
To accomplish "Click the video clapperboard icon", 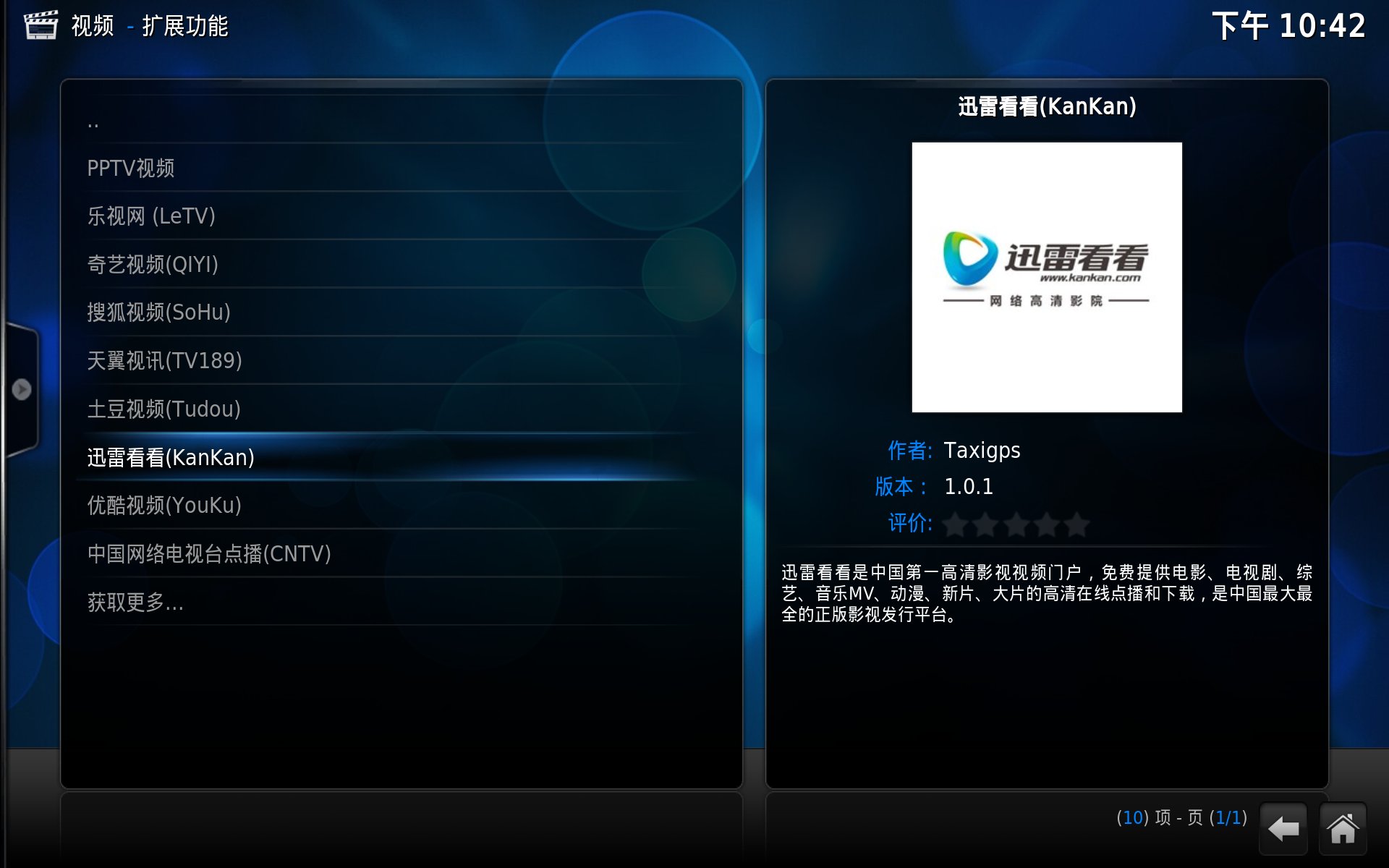I will pos(41,25).
